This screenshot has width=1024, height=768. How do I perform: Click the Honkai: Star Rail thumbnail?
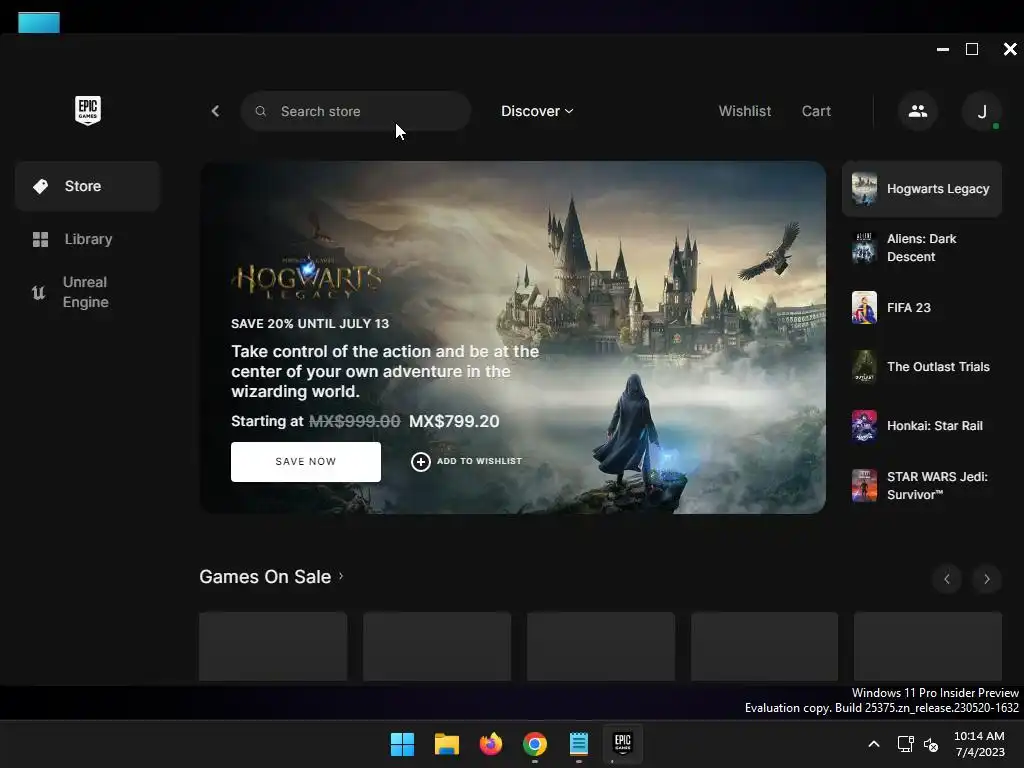[x=864, y=426]
